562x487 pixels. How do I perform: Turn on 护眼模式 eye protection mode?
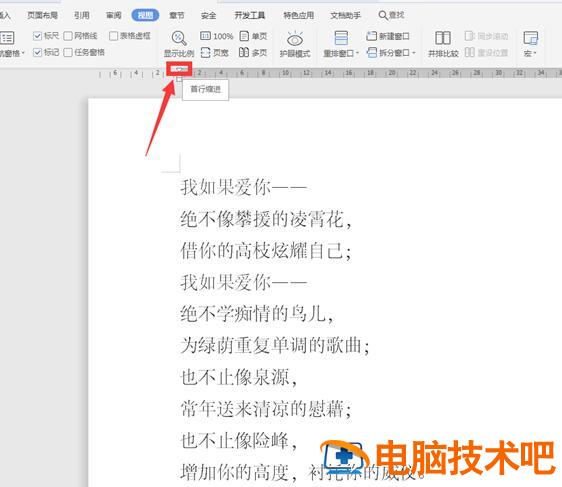tap(295, 44)
